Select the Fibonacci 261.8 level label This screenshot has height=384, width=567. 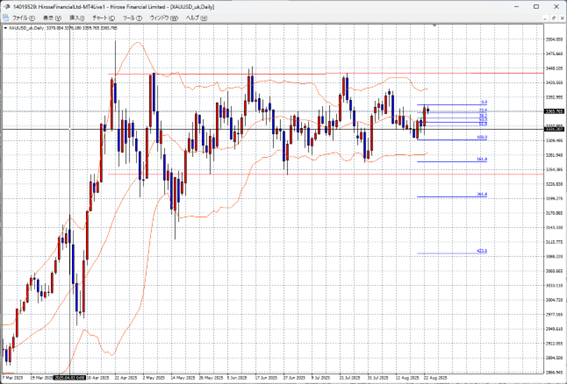[482, 195]
